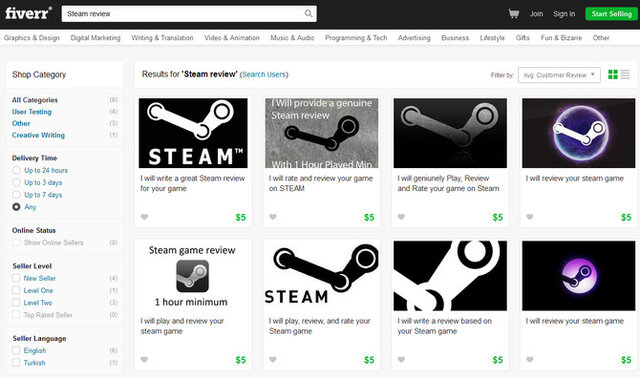Click heart on 'play and review your steam game' gig
The width and height of the screenshot is (640, 378).
[144, 360]
